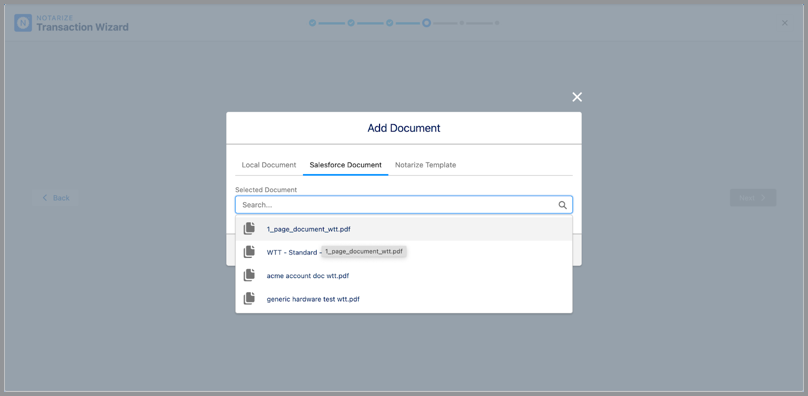Click the last progress step dot
This screenshot has height=396, width=808.
click(x=497, y=23)
